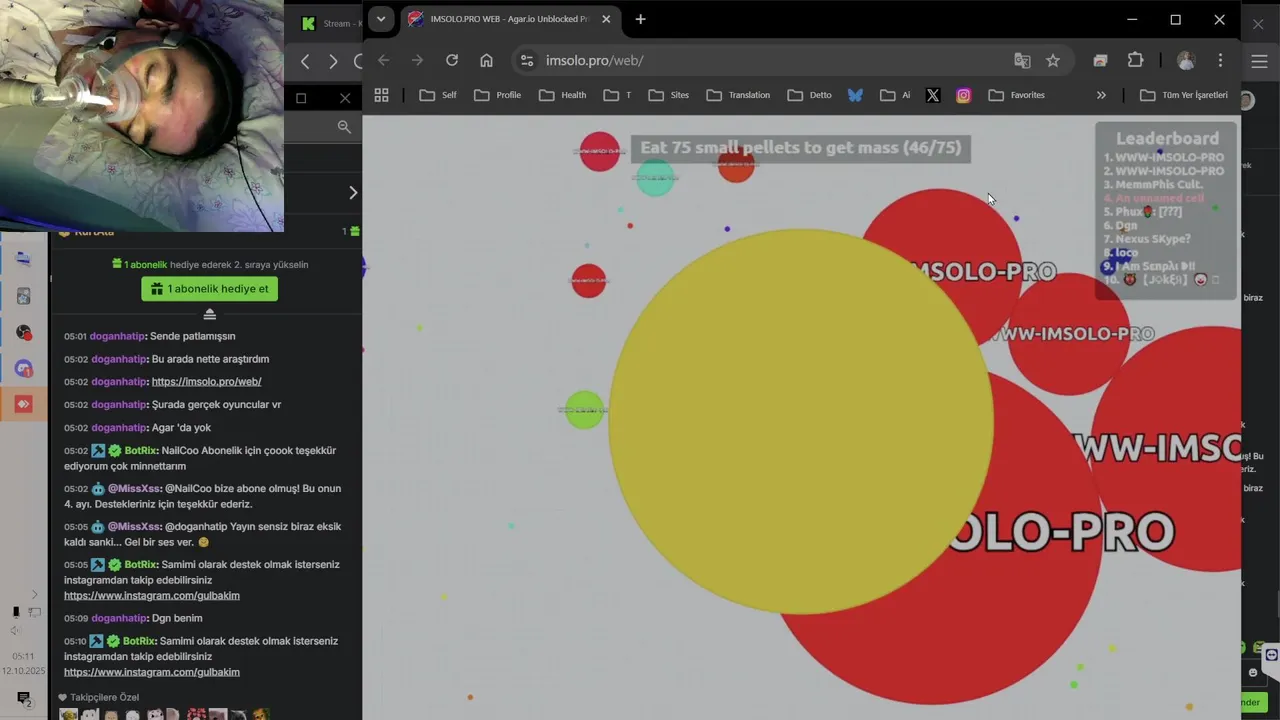This screenshot has height=720, width=1280.
Task: Open the browser profile avatar
Action: click(x=1186, y=60)
